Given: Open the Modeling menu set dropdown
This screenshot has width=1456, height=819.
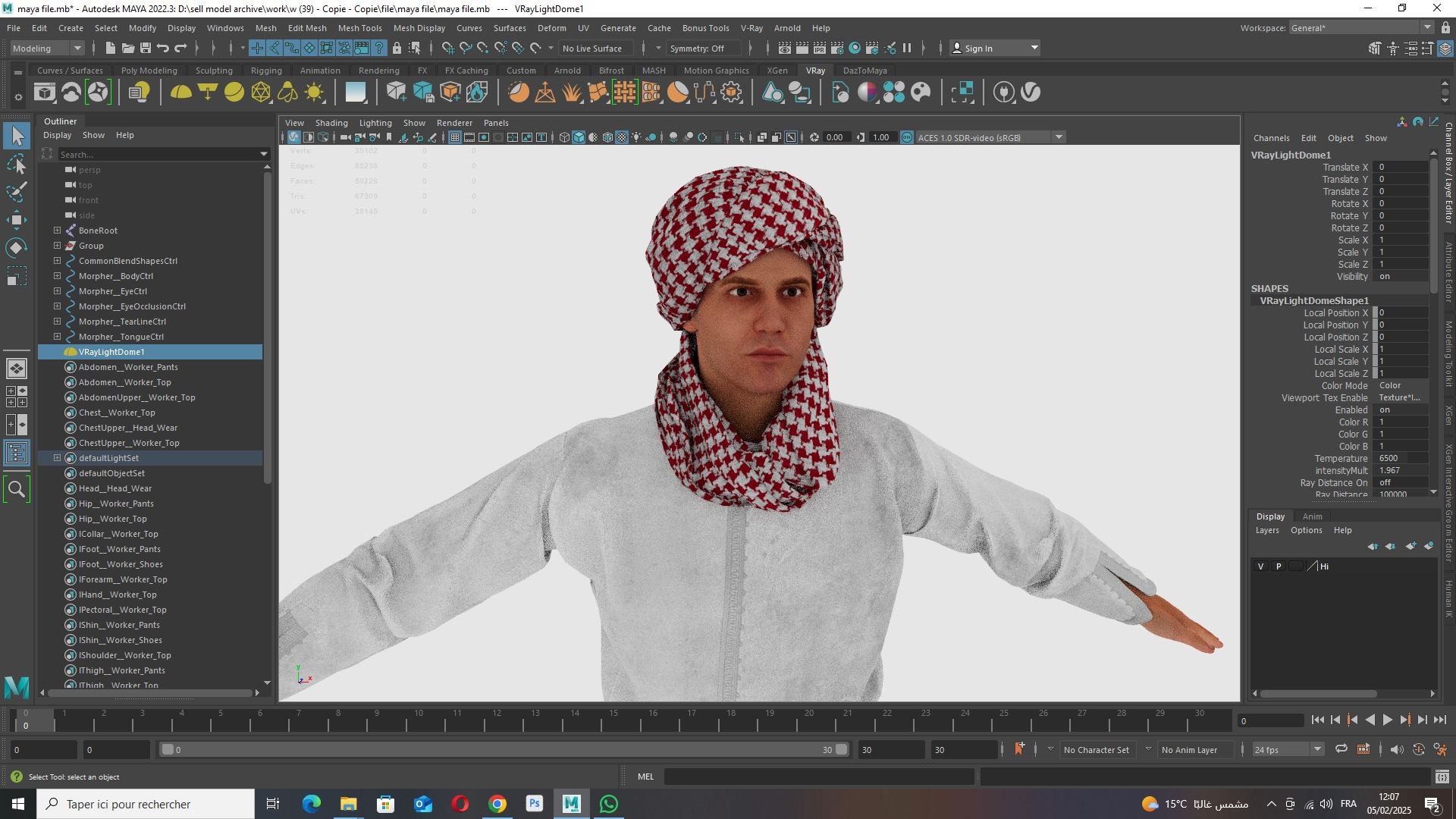Looking at the screenshot, I should [47, 48].
